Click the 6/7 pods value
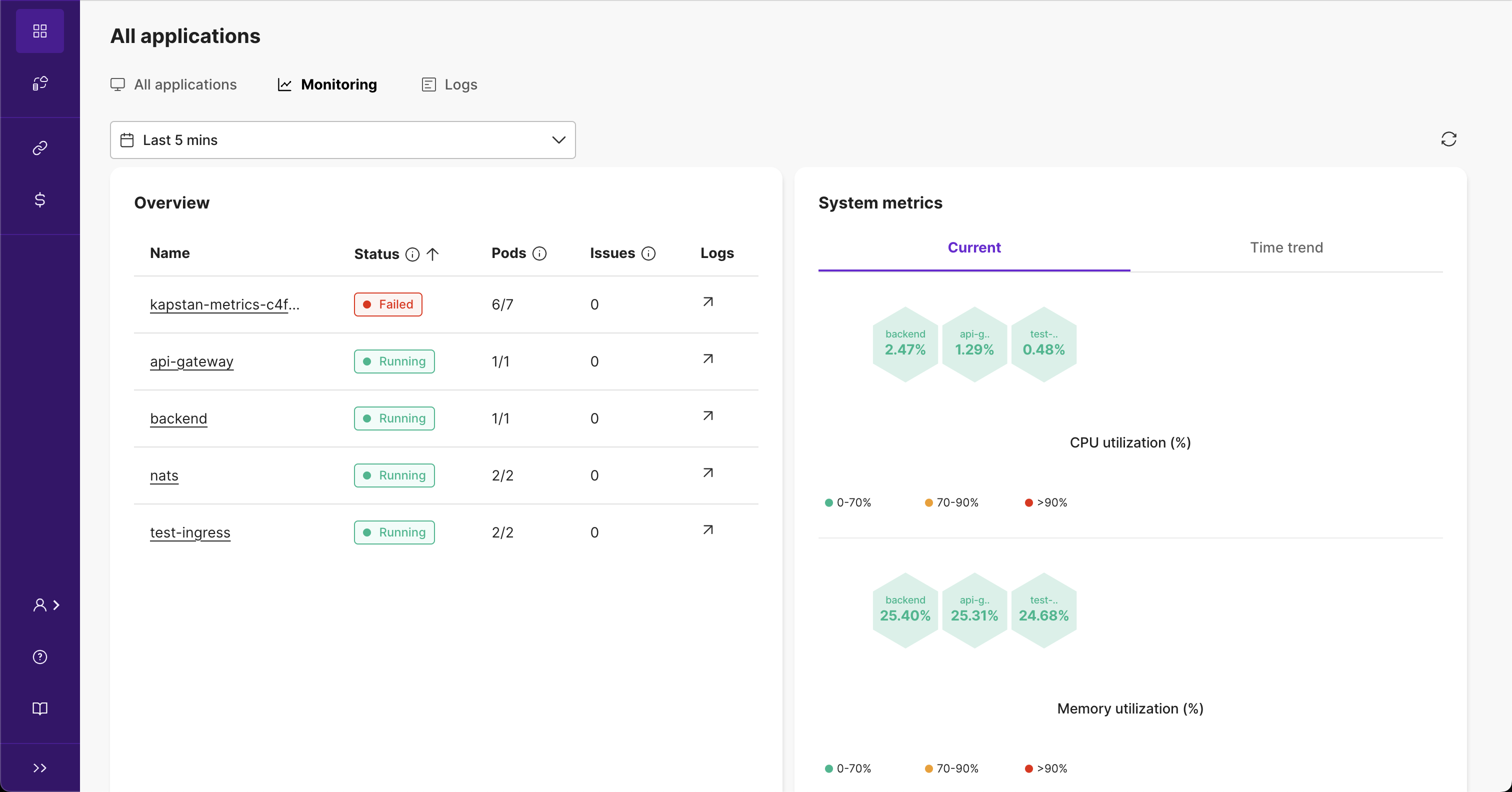 [x=502, y=304]
